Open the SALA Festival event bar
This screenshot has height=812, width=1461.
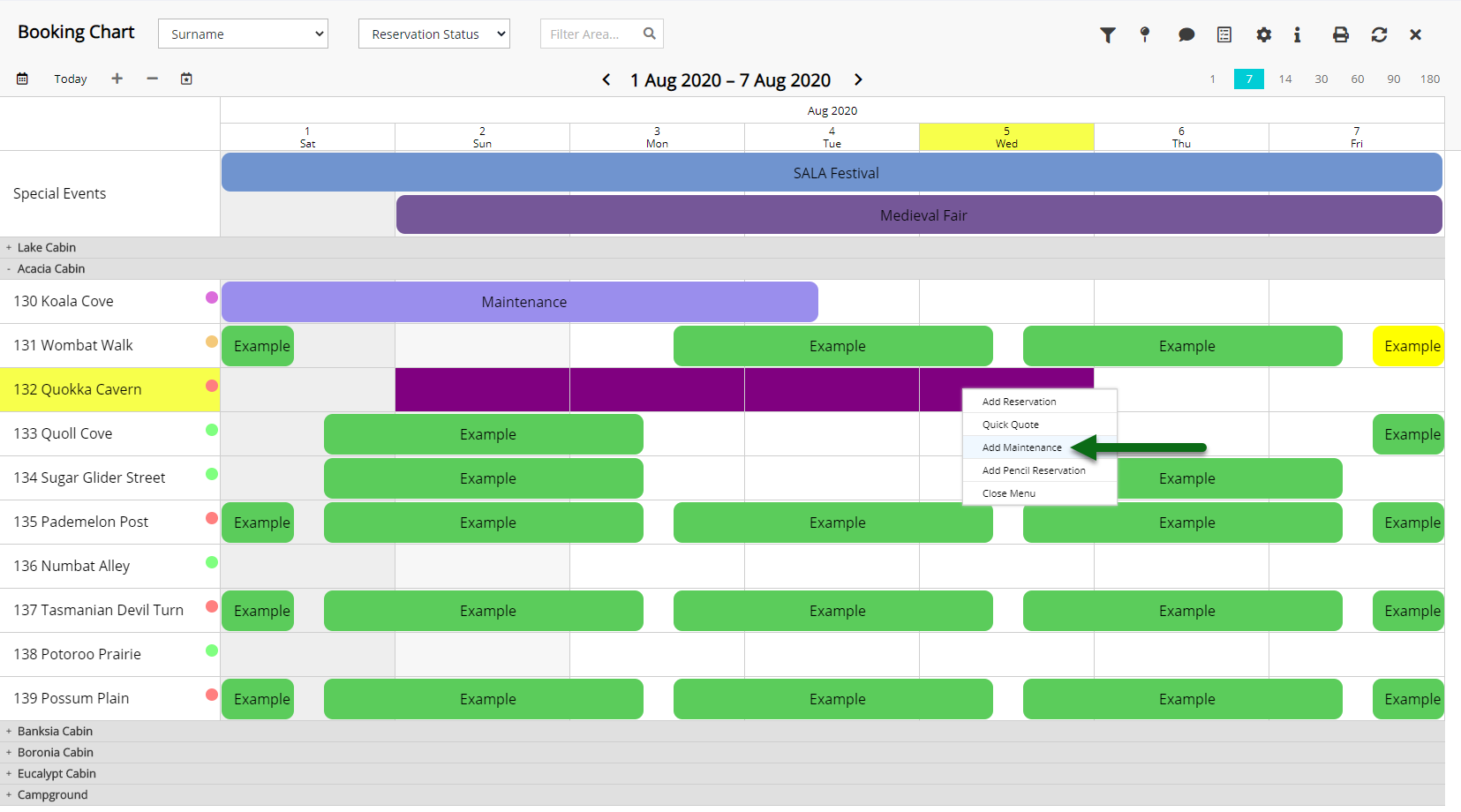(x=832, y=173)
